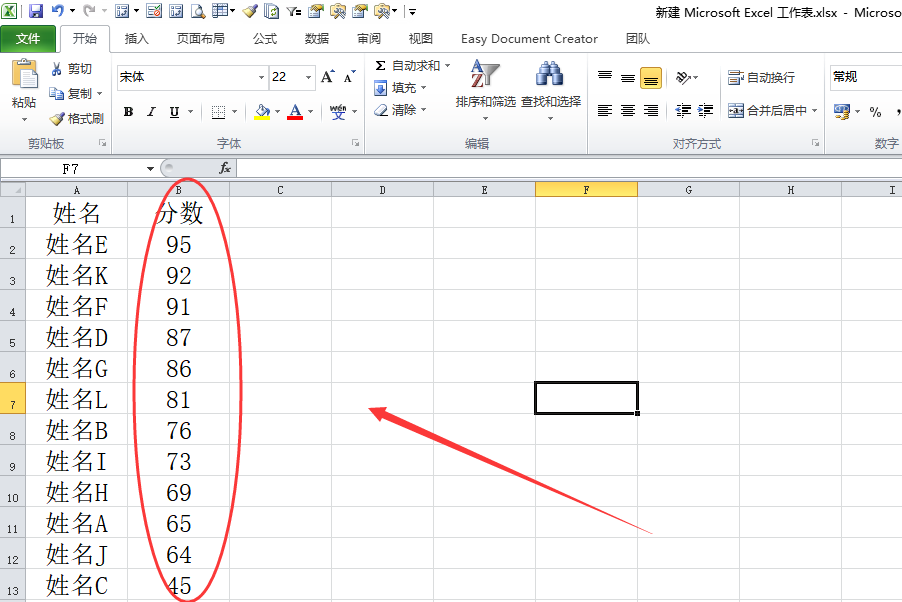Image resolution: width=902 pixels, height=602 pixels.
Task: Switch to the Formulas (公式) tab
Action: [x=265, y=39]
